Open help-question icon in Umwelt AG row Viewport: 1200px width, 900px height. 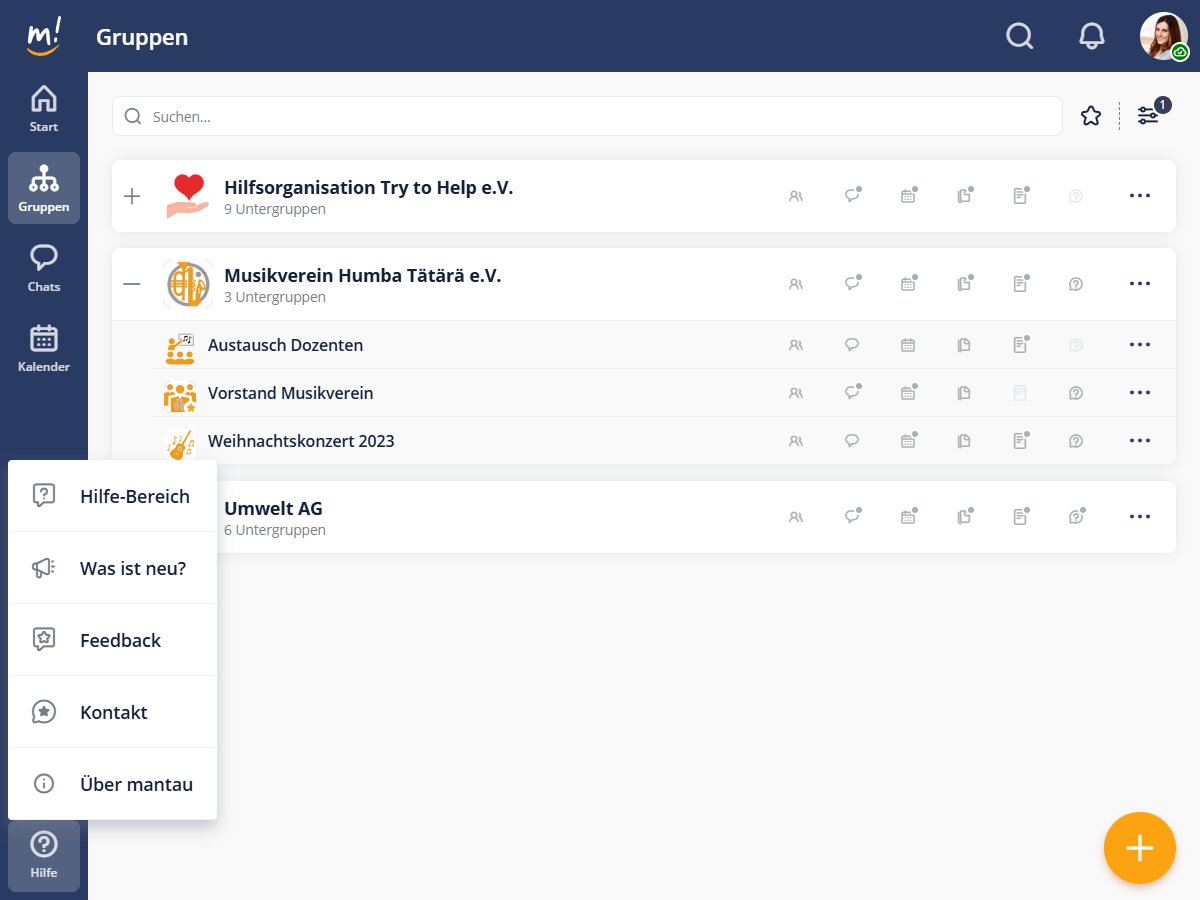pyautogui.click(x=1076, y=517)
